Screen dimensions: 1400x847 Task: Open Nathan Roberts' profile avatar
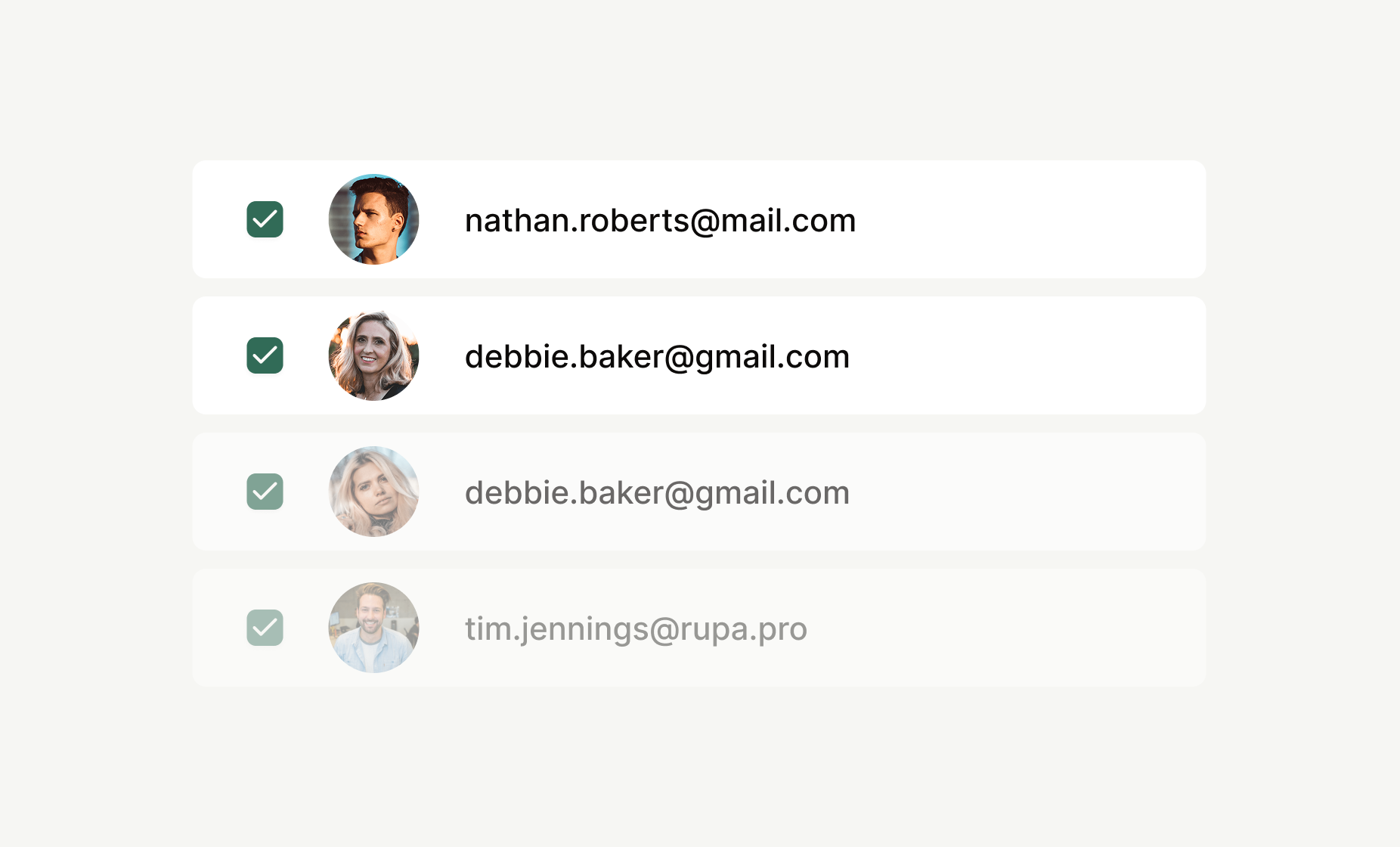click(373, 219)
